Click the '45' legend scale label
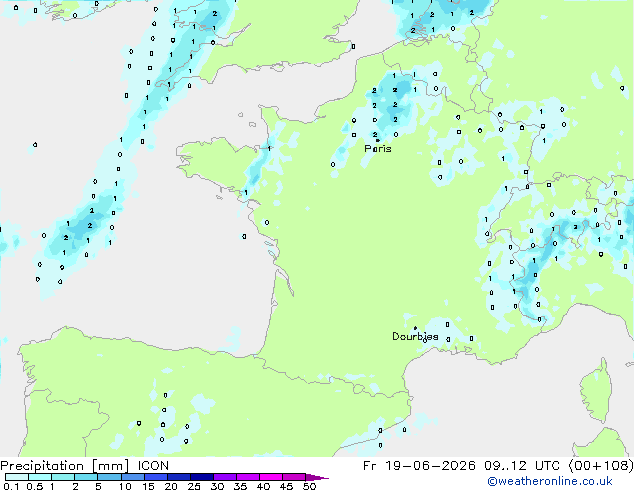The height and width of the screenshot is (490, 634). pyautogui.click(x=286, y=486)
